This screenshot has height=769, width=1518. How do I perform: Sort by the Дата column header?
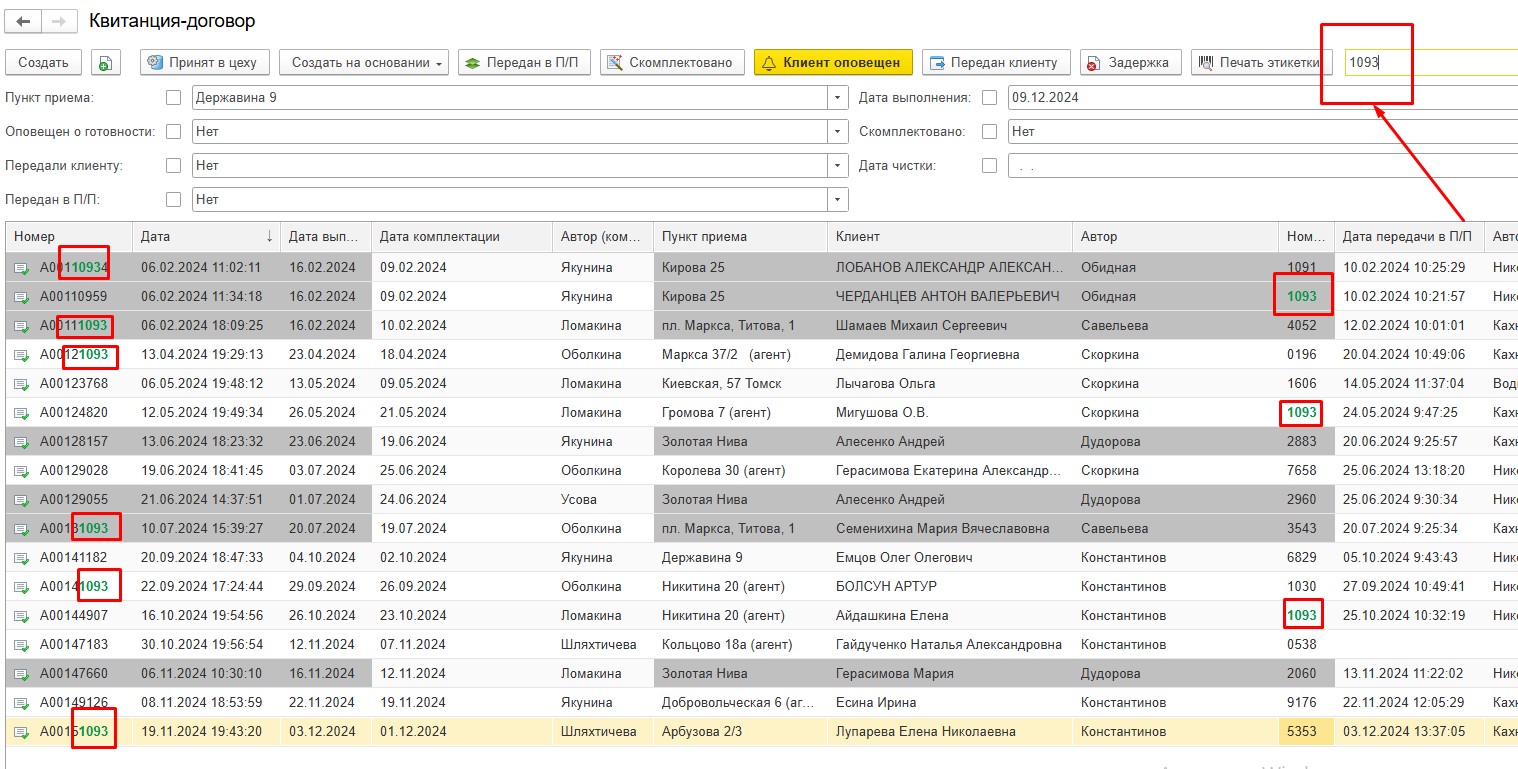click(x=206, y=237)
